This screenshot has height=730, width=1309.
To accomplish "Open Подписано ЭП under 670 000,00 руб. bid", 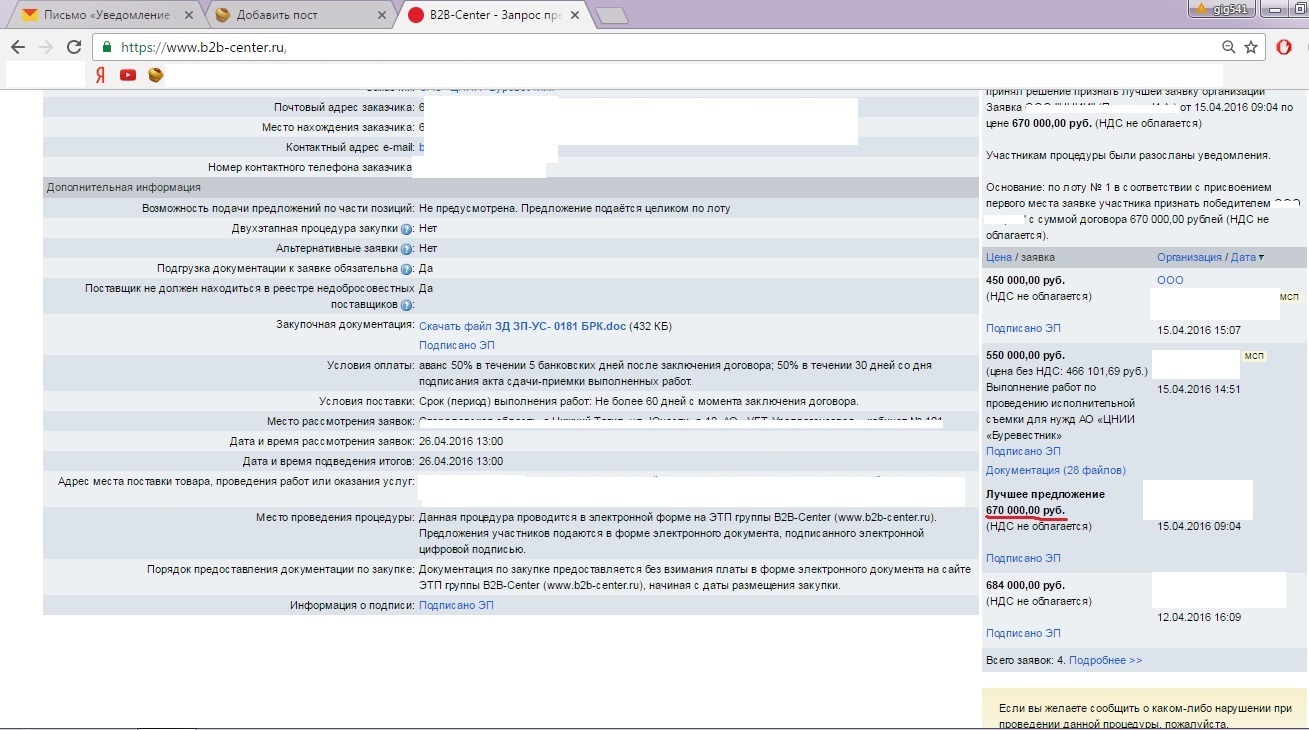I will tap(1023, 558).
